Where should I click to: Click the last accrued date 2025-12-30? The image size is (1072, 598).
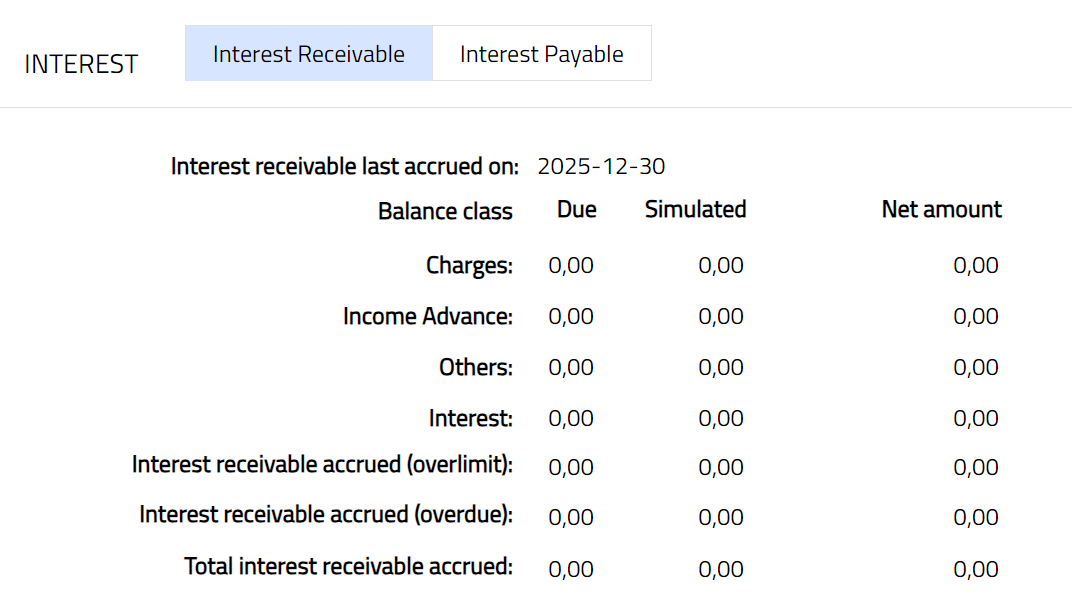coord(601,166)
